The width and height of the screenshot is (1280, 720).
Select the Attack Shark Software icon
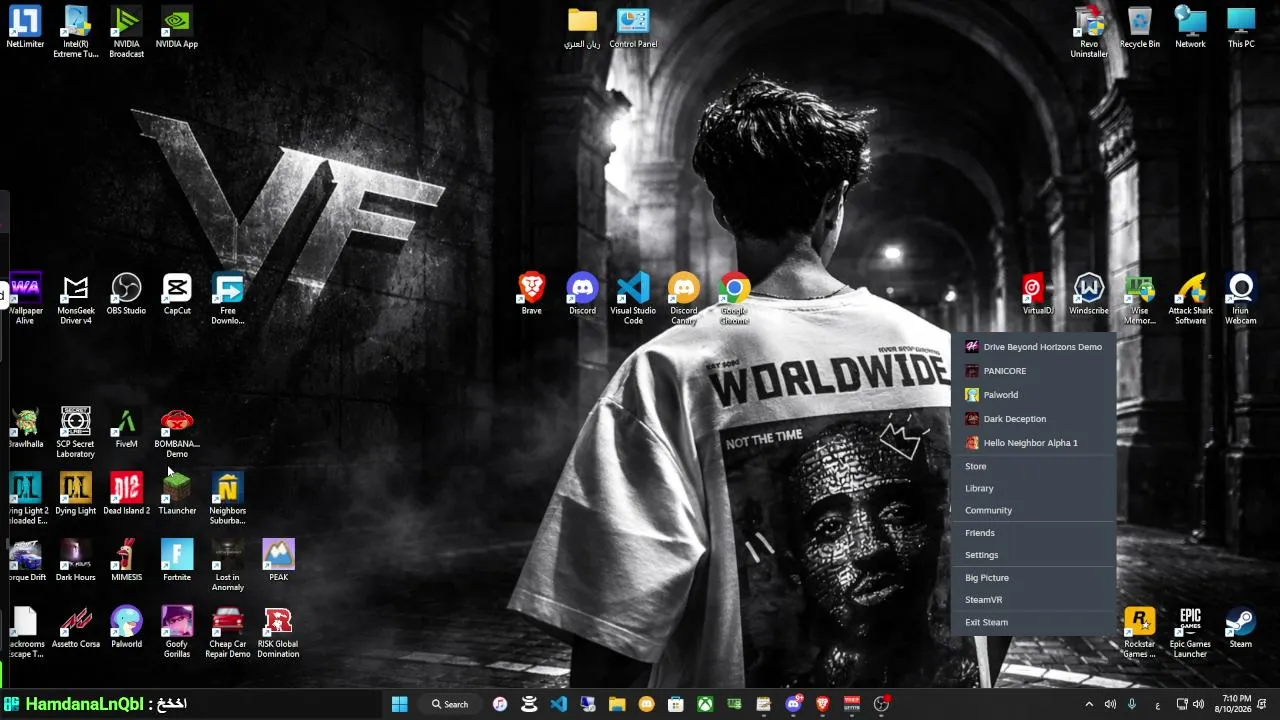(1190, 299)
